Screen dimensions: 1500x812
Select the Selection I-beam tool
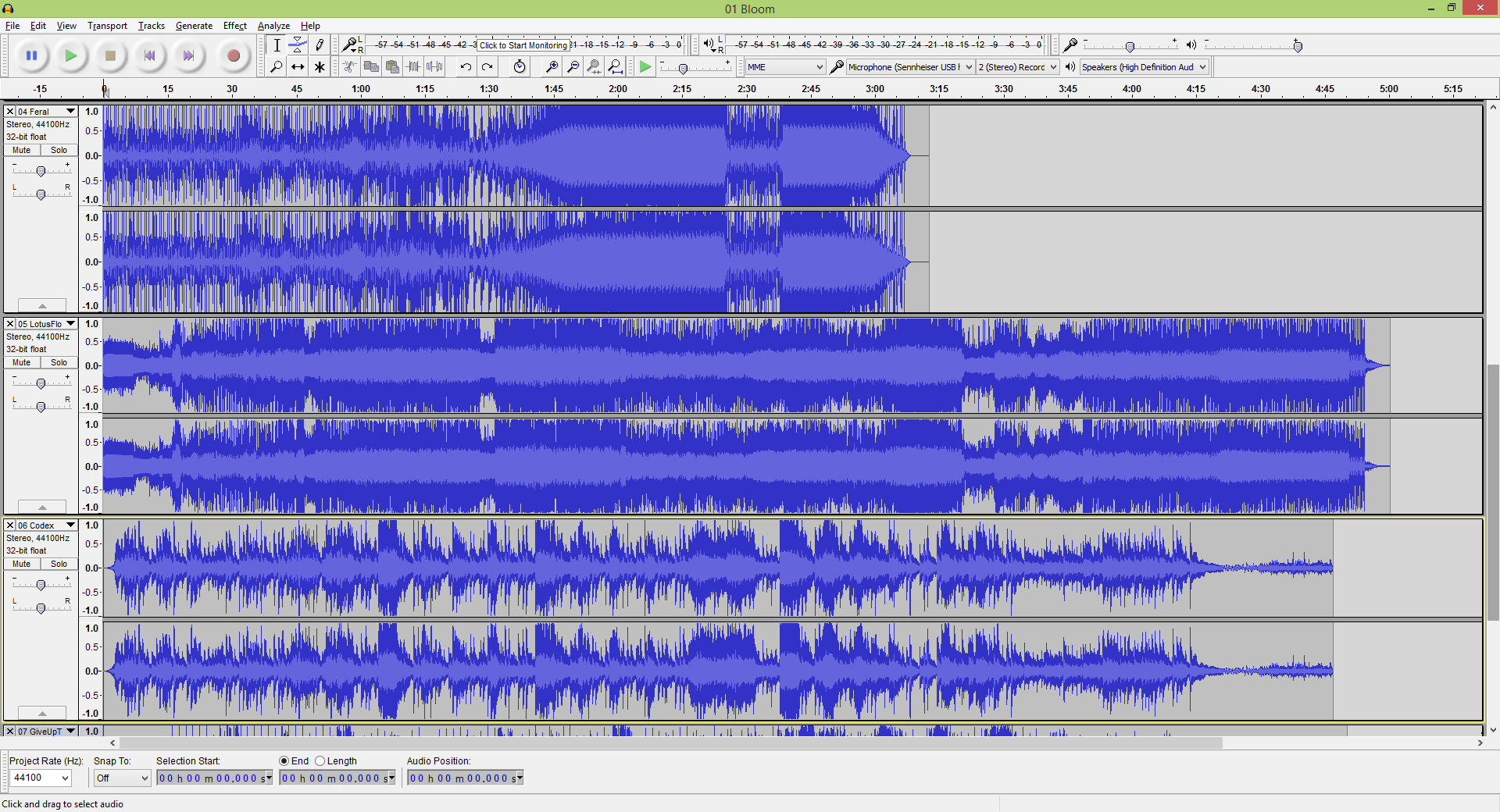point(277,45)
